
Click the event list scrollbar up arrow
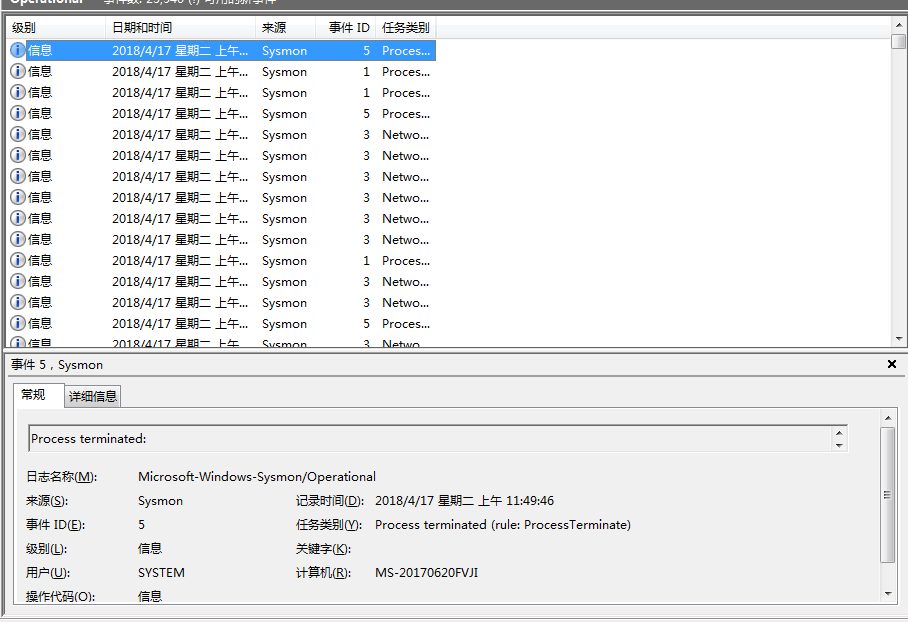click(x=899, y=25)
